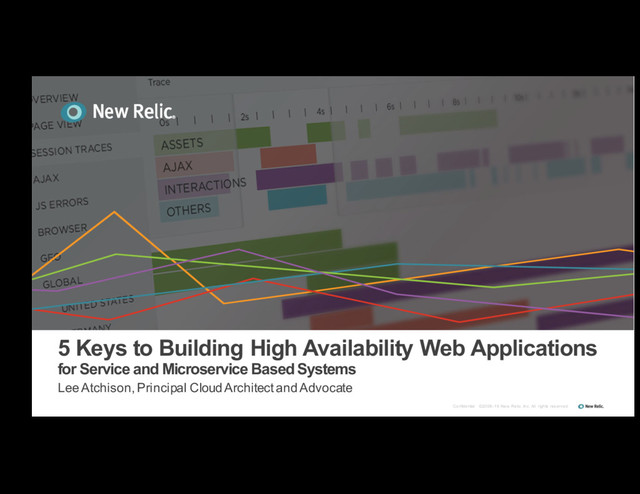Click 'JS ERRORS' in the background sidebar
The width and height of the screenshot is (640, 494).
(x=62, y=203)
